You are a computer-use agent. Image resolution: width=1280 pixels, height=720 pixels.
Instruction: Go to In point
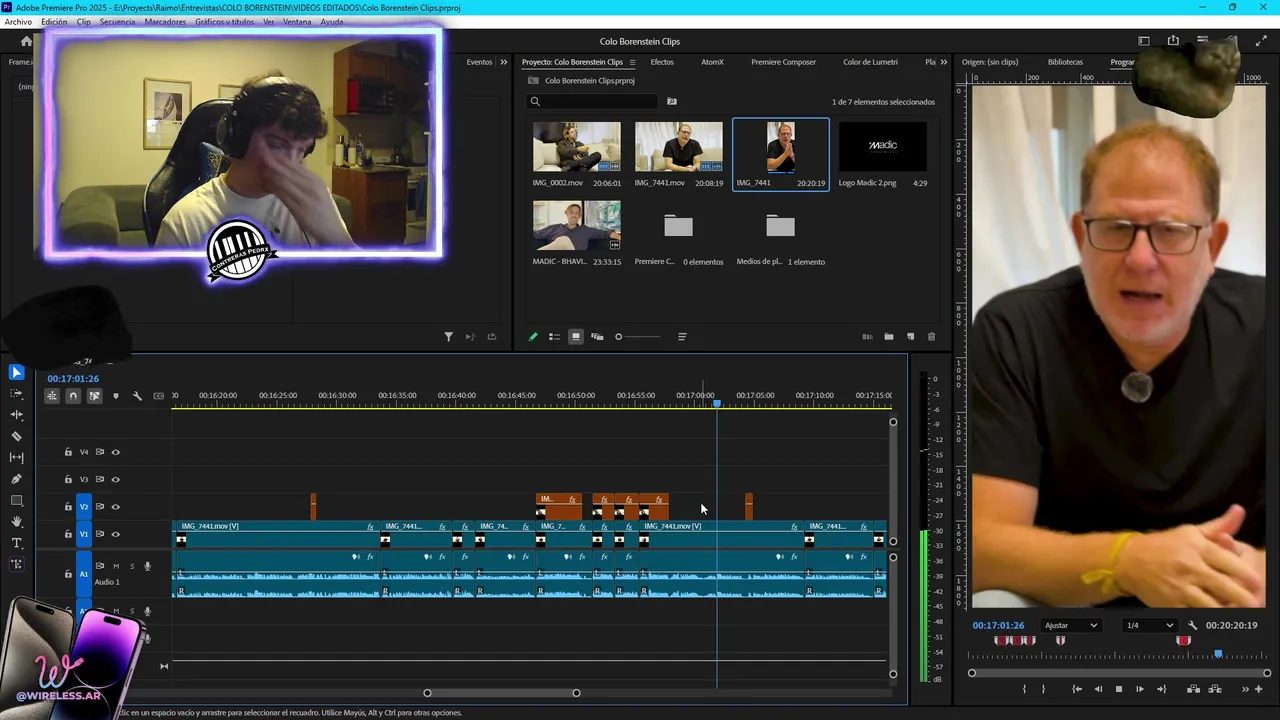click(x=1077, y=689)
